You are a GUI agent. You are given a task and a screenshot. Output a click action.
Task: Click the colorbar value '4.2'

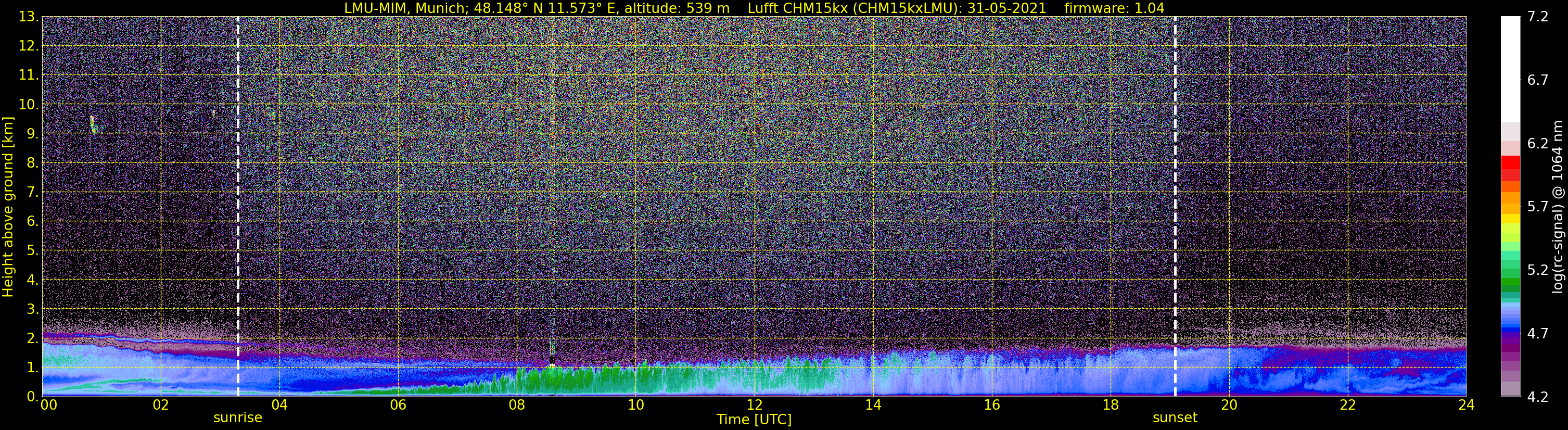1538,397
